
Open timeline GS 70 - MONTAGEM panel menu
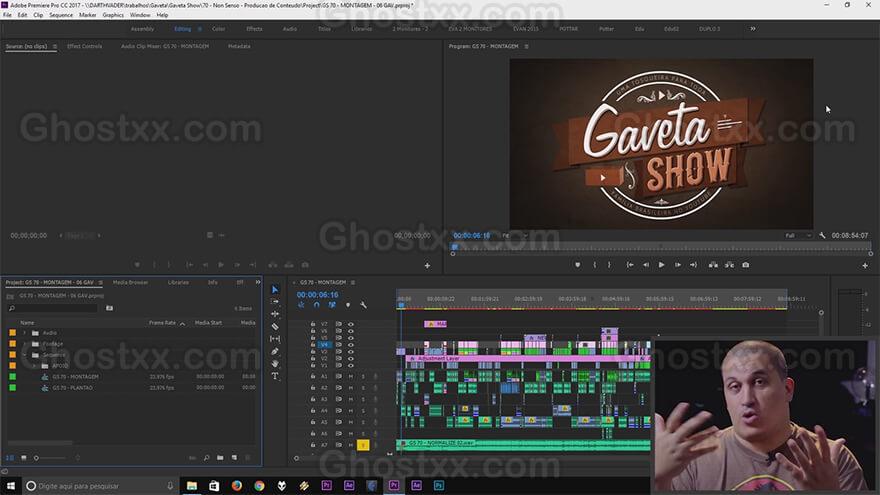[353, 282]
